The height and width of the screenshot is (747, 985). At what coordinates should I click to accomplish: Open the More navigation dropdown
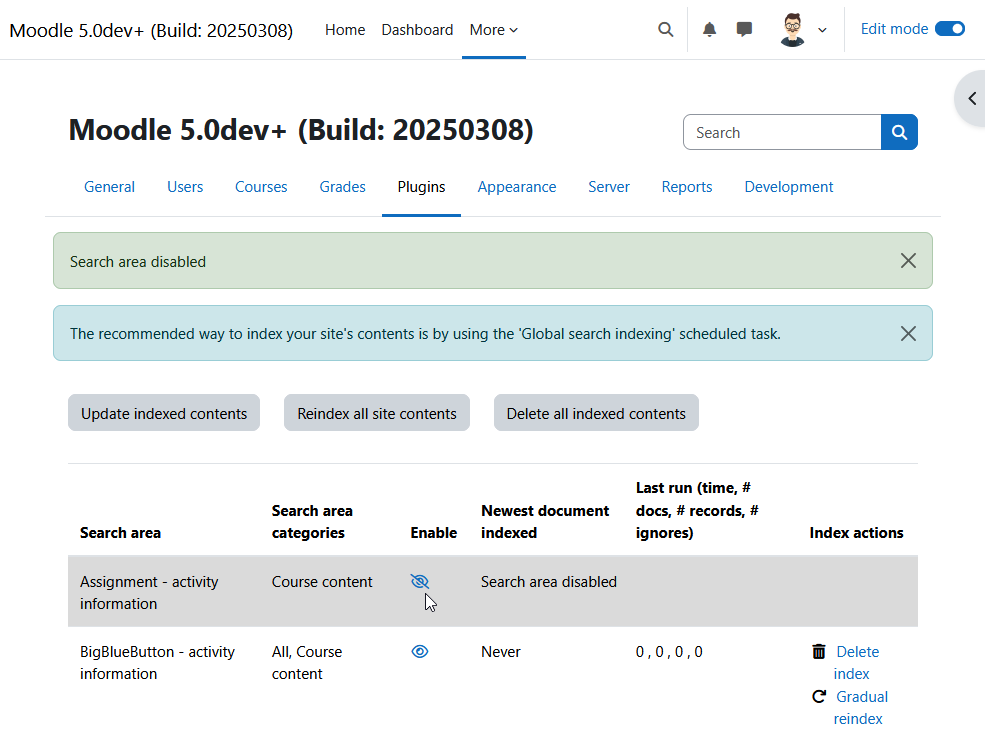click(494, 30)
